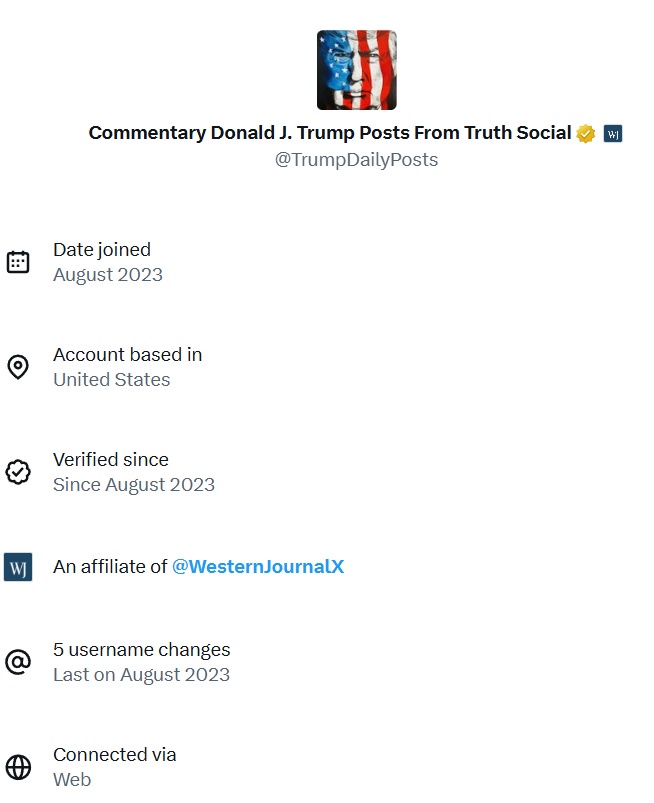Click the small WJ badge beside the name
Image resolution: width=654 pixels, height=803 pixels.
pos(613,134)
